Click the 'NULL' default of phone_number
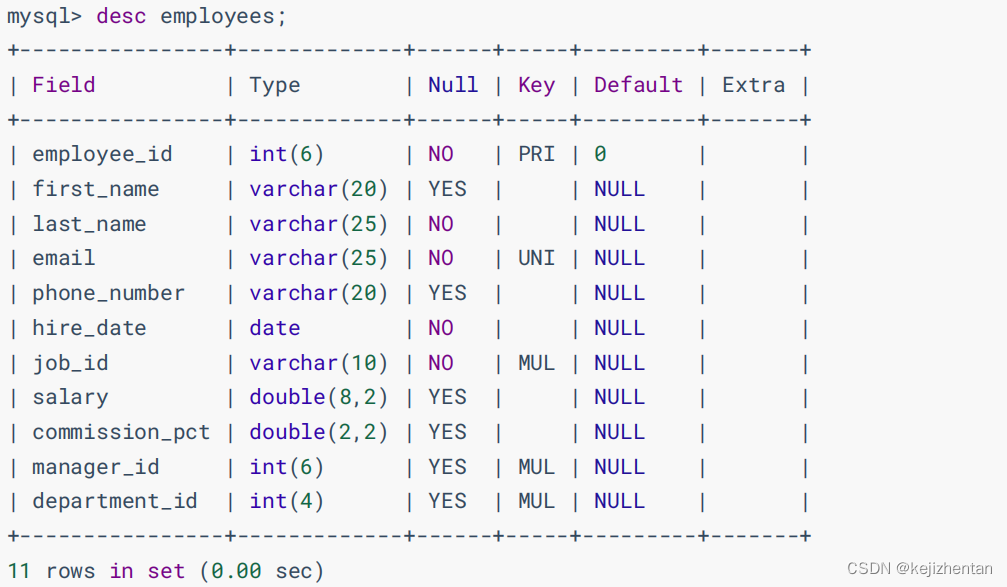The height and width of the screenshot is (587, 1007). coord(619,294)
